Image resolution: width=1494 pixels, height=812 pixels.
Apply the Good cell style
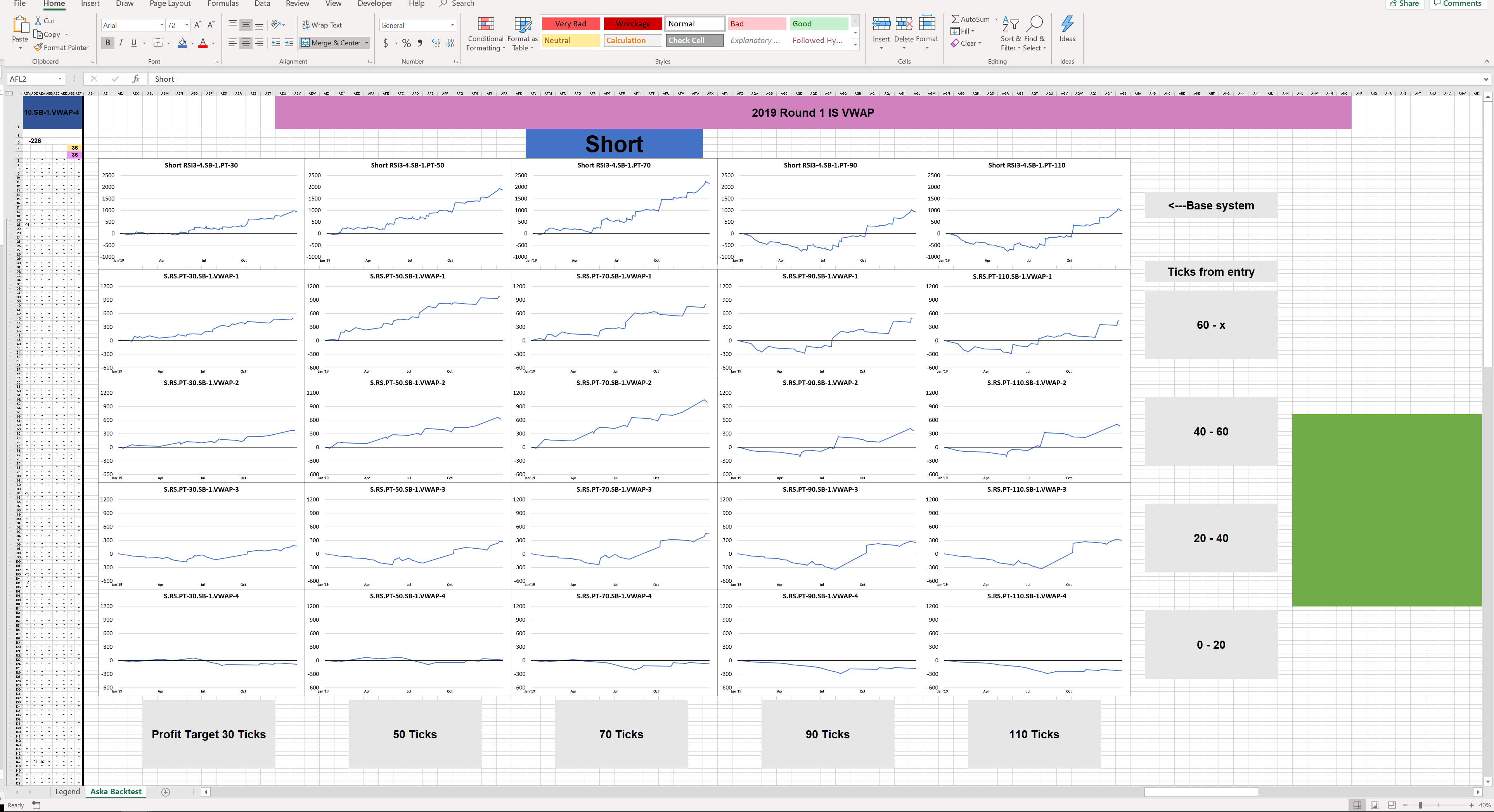point(818,24)
